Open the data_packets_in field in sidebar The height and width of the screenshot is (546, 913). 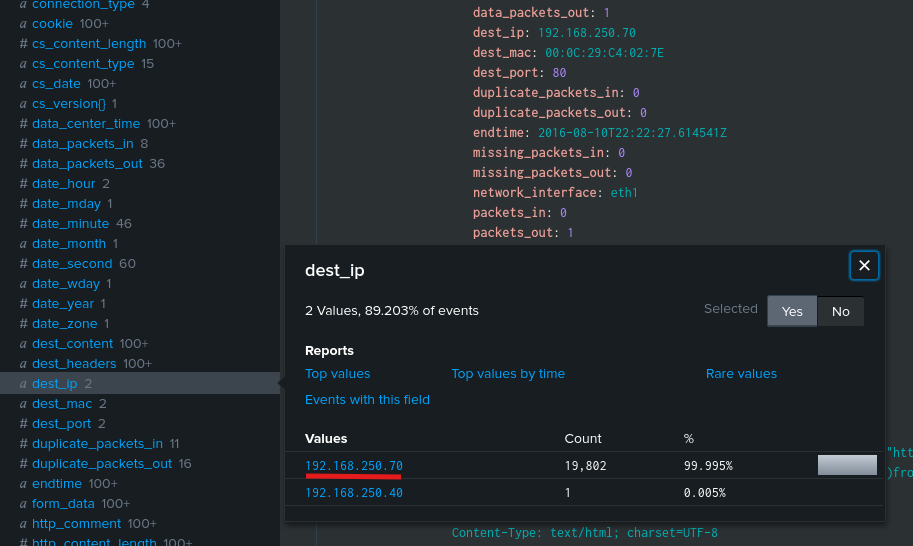pos(83,144)
